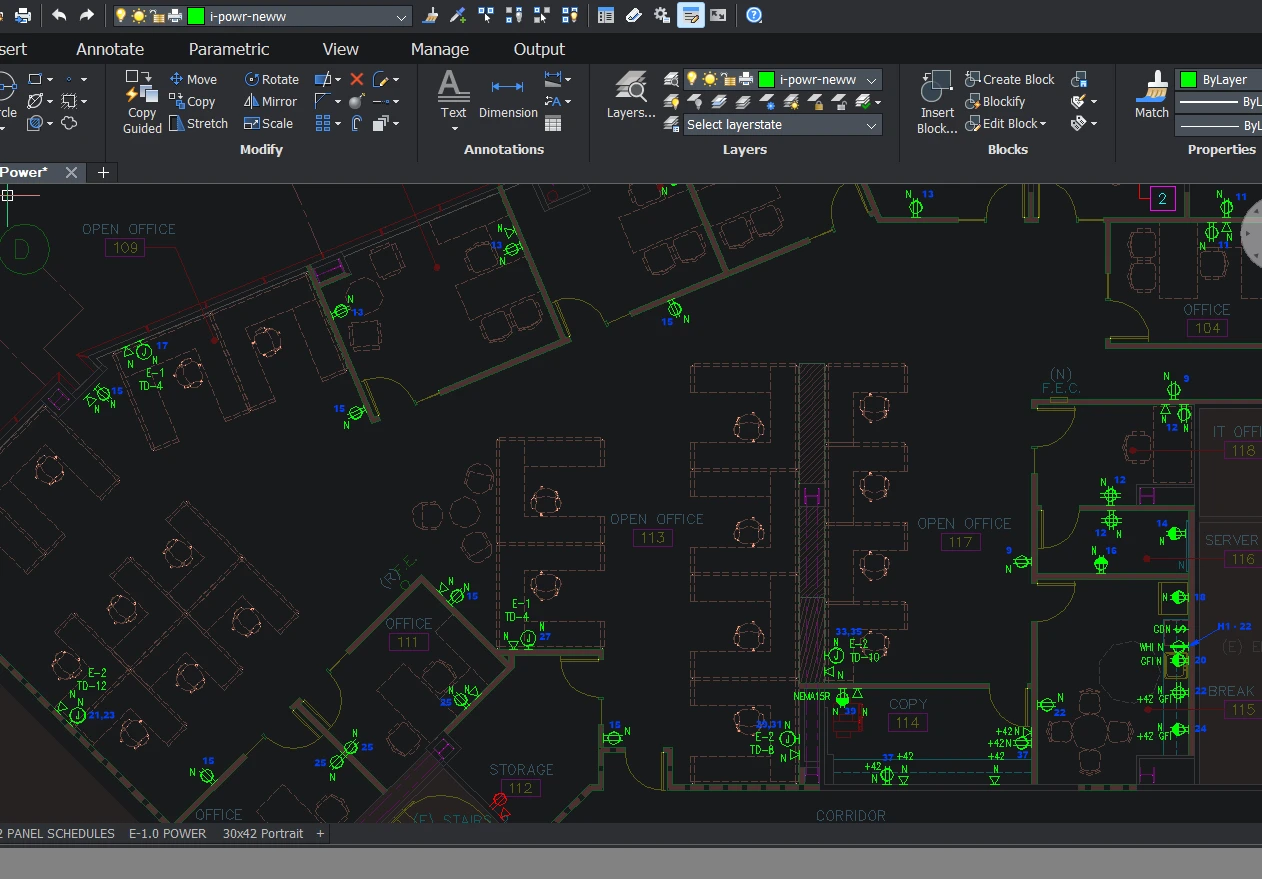The width and height of the screenshot is (1262, 879).
Task: Toggle the top toolbar layer lightbulb icon
Action: (x=121, y=16)
